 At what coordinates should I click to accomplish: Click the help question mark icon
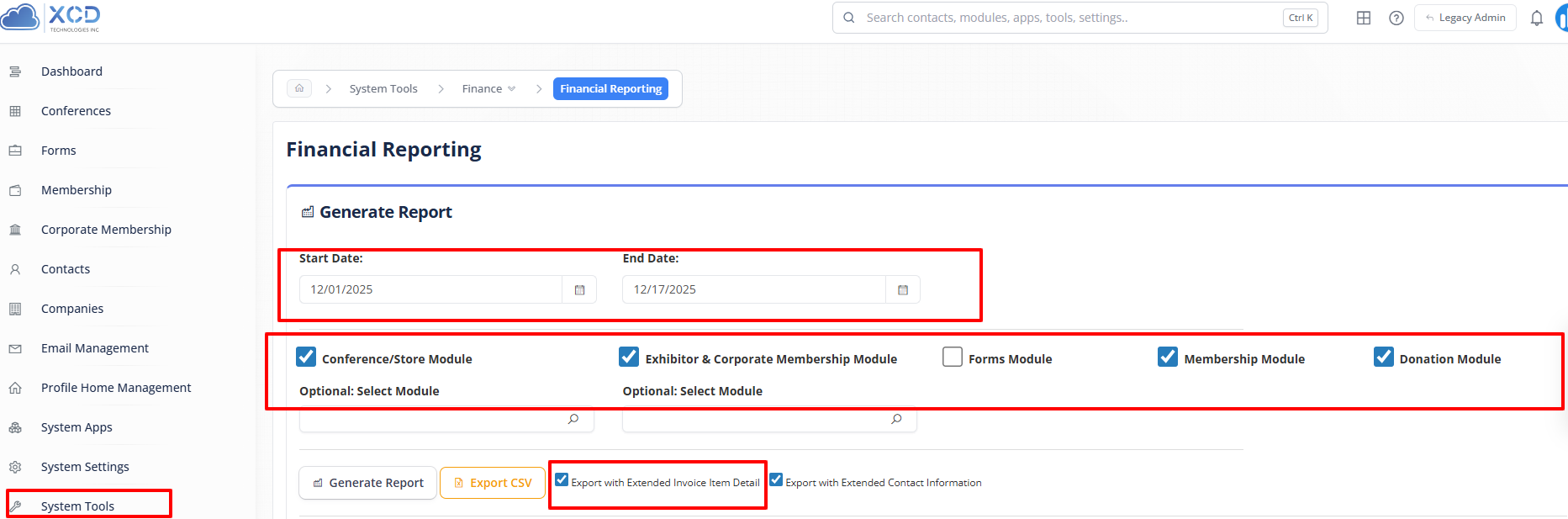tap(1396, 18)
